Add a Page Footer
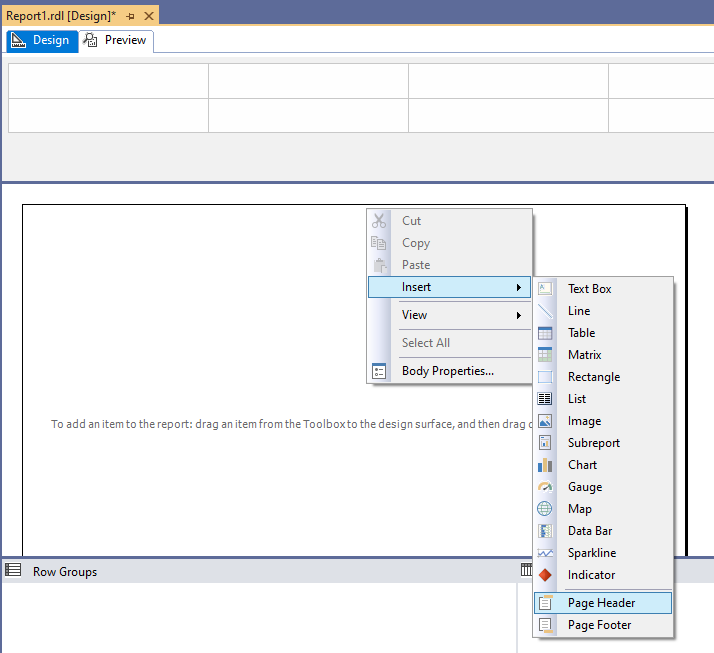714x653 pixels. 603,625
